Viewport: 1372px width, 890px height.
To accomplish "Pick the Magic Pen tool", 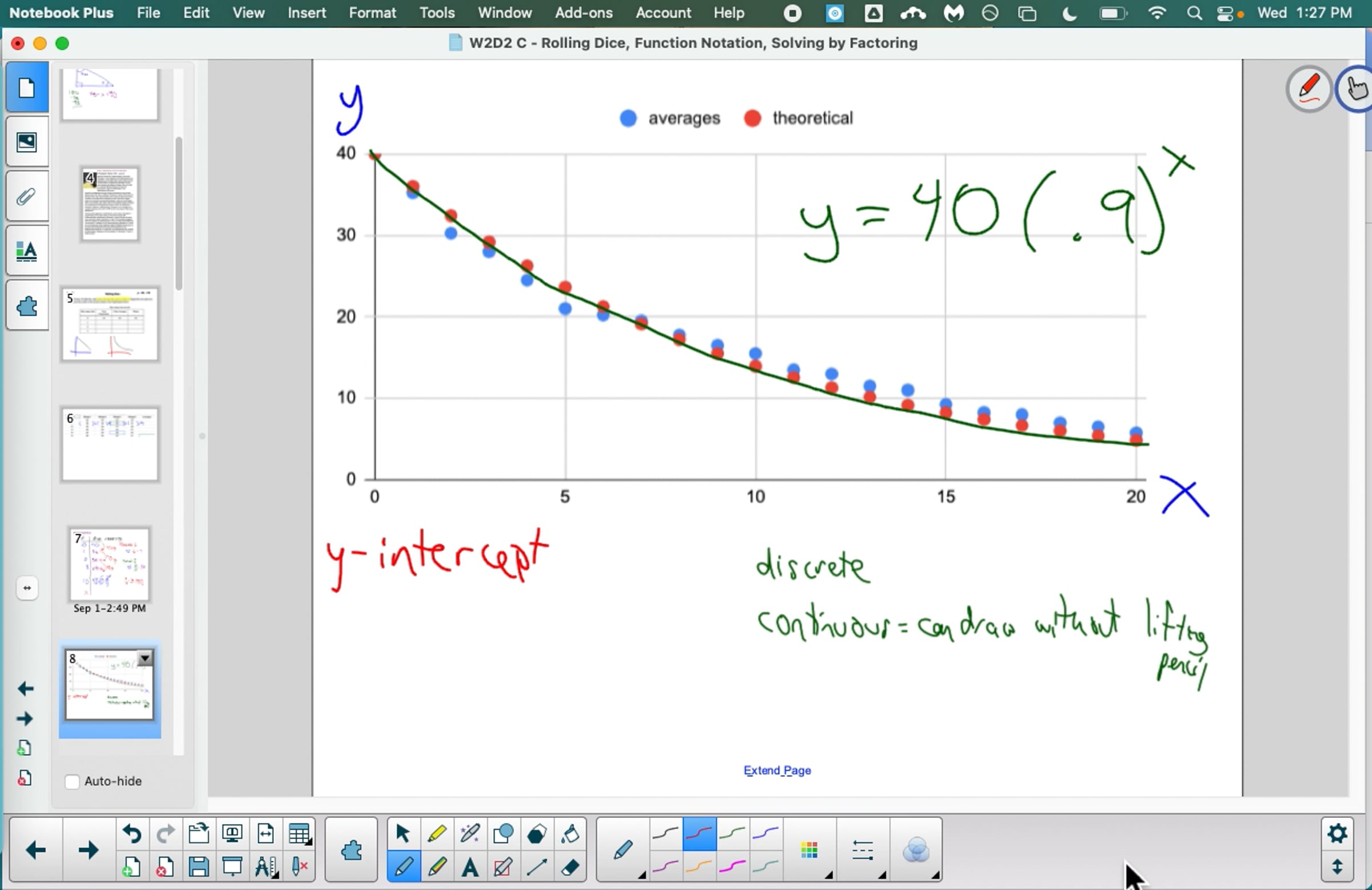I will tap(469, 833).
